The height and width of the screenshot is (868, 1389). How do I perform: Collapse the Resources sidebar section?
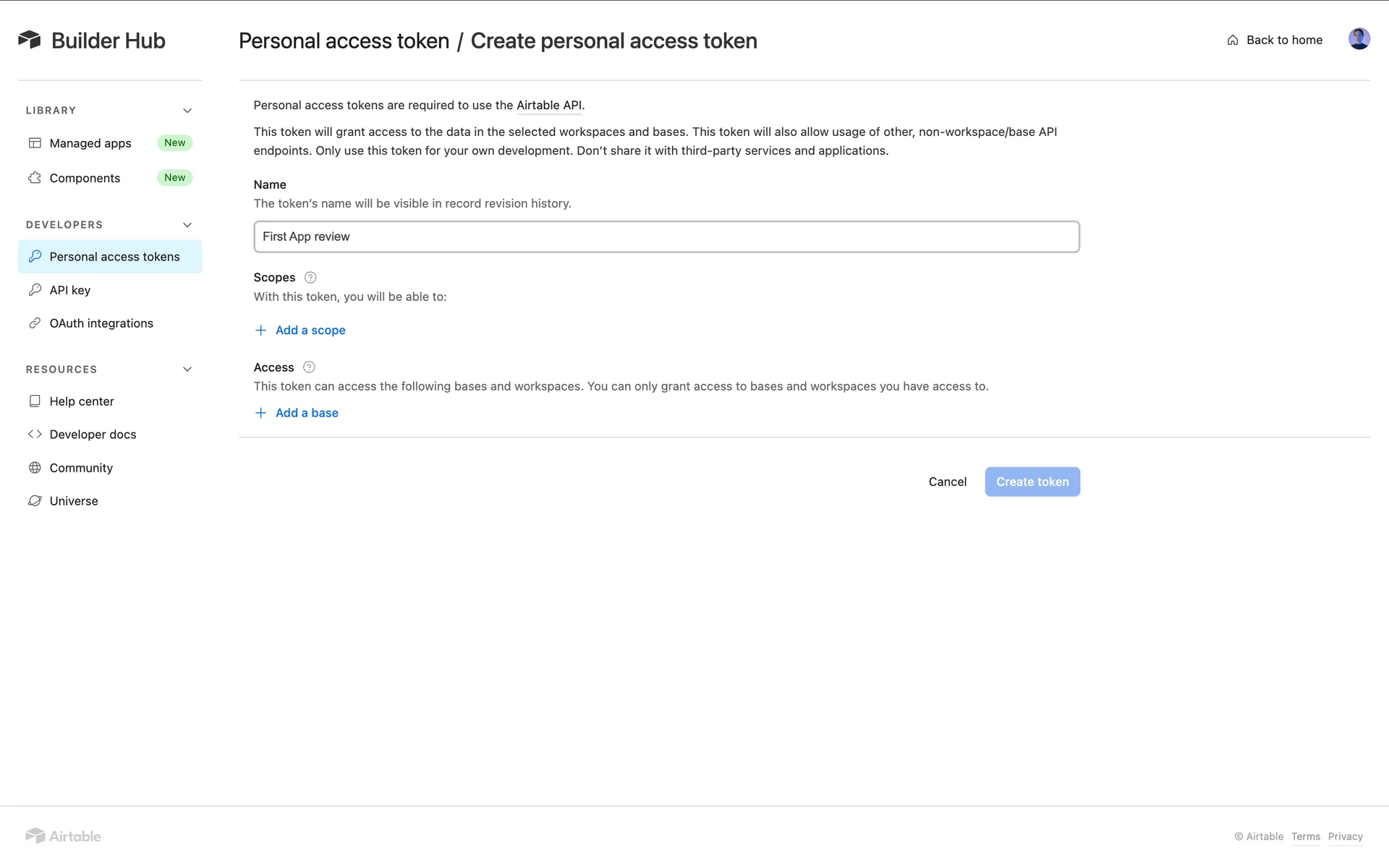point(187,370)
